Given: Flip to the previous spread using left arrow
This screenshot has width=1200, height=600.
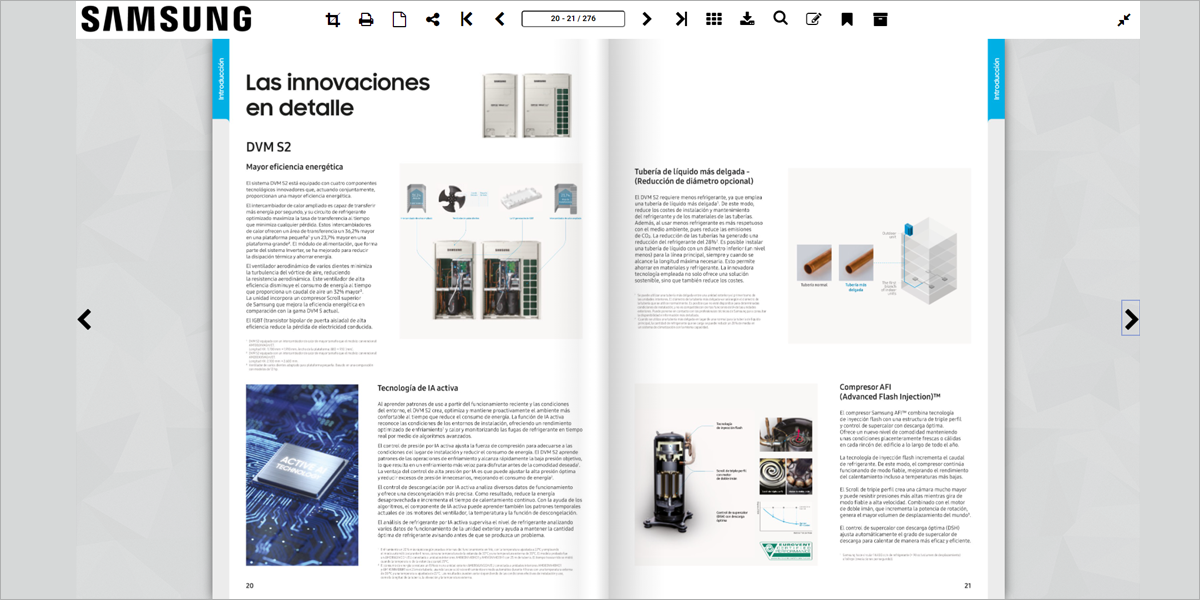Looking at the screenshot, I should tap(85, 320).
